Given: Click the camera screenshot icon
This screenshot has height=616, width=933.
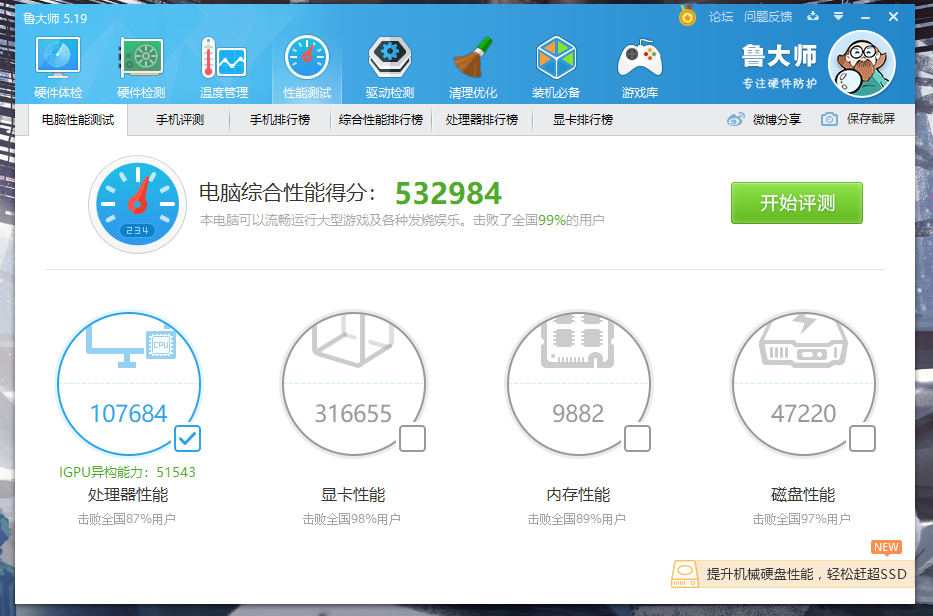Looking at the screenshot, I should tap(829, 120).
